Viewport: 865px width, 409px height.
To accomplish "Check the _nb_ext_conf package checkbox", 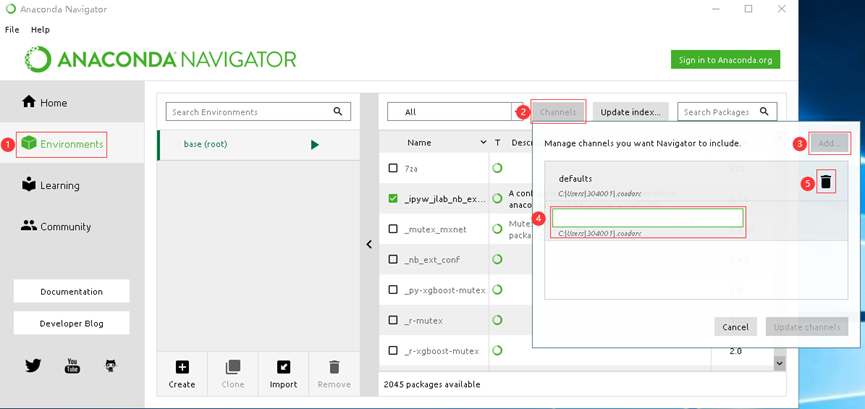I will click(x=393, y=259).
